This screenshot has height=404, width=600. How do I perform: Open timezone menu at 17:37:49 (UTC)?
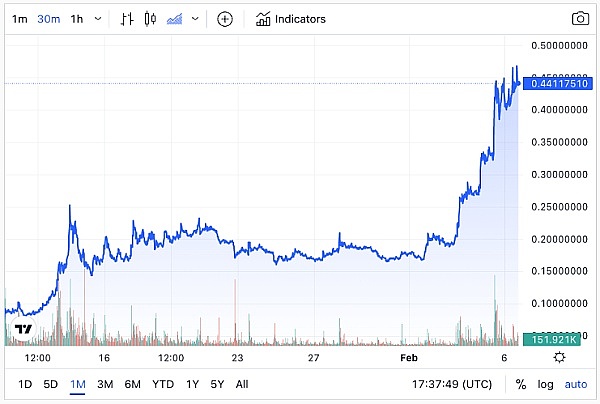(454, 384)
